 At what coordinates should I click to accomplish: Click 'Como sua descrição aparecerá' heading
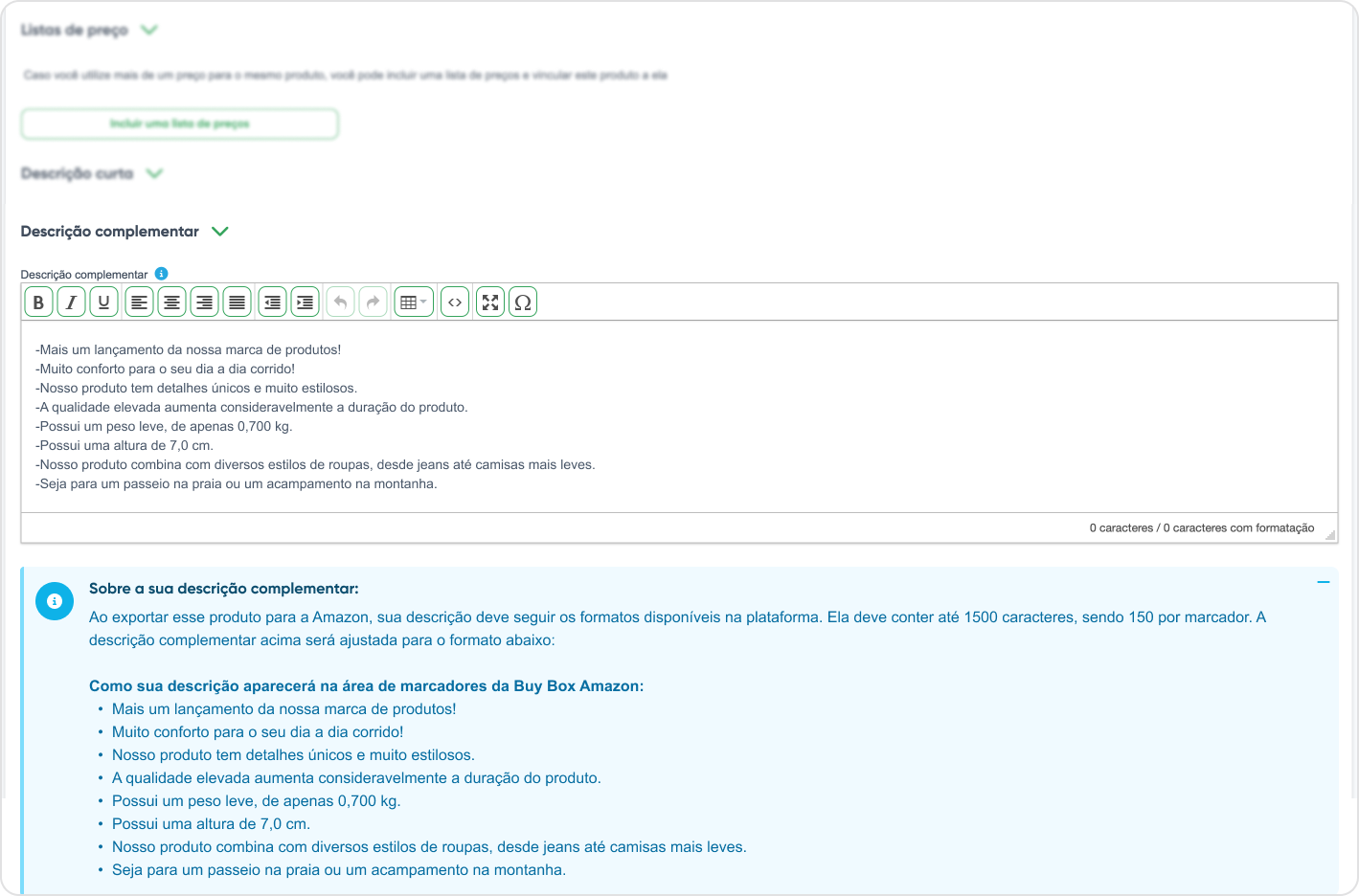367,686
